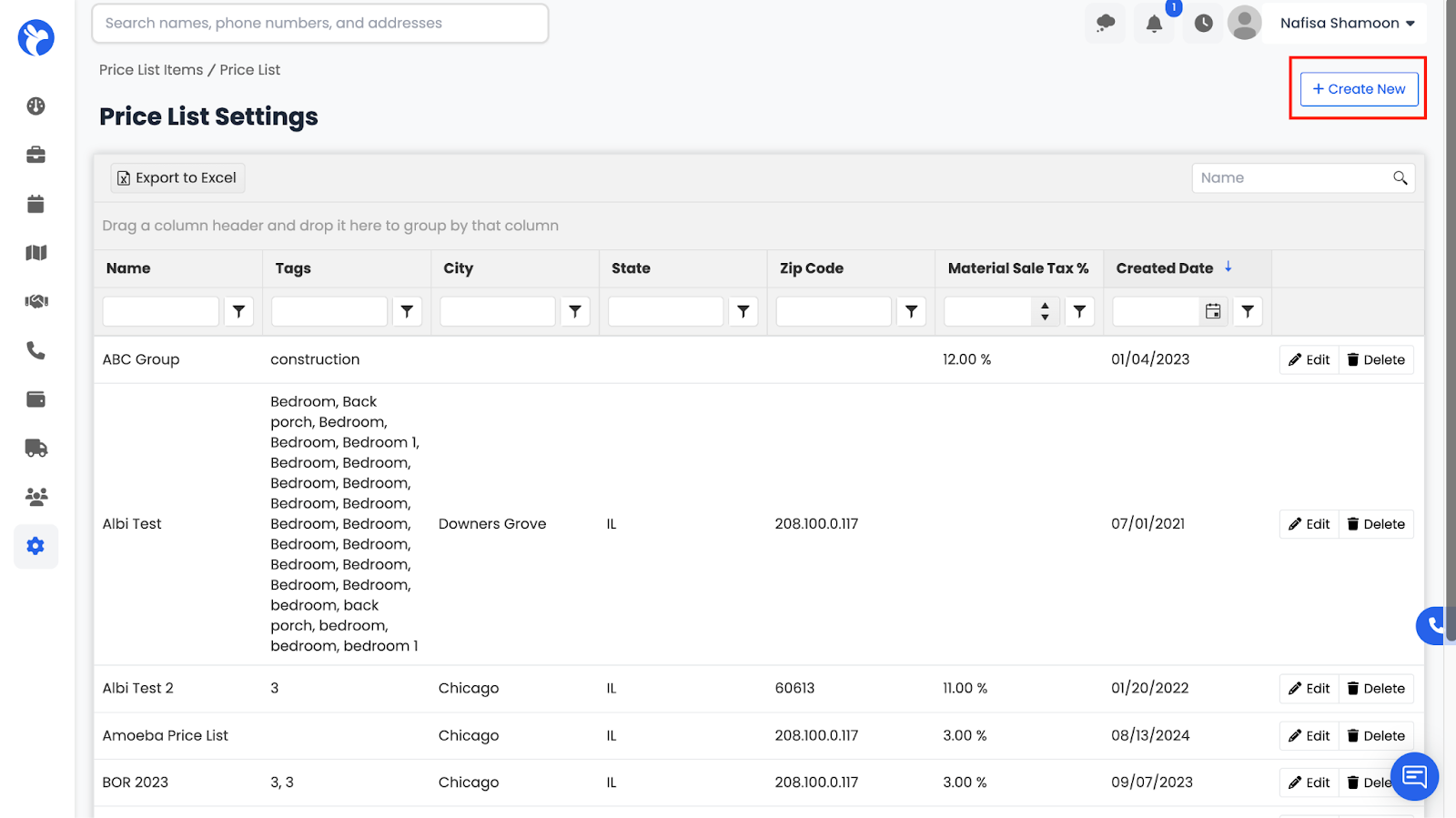The image size is (1456, 818).
Task: Open the map icon in sidebar
Action: pos(35,253)
